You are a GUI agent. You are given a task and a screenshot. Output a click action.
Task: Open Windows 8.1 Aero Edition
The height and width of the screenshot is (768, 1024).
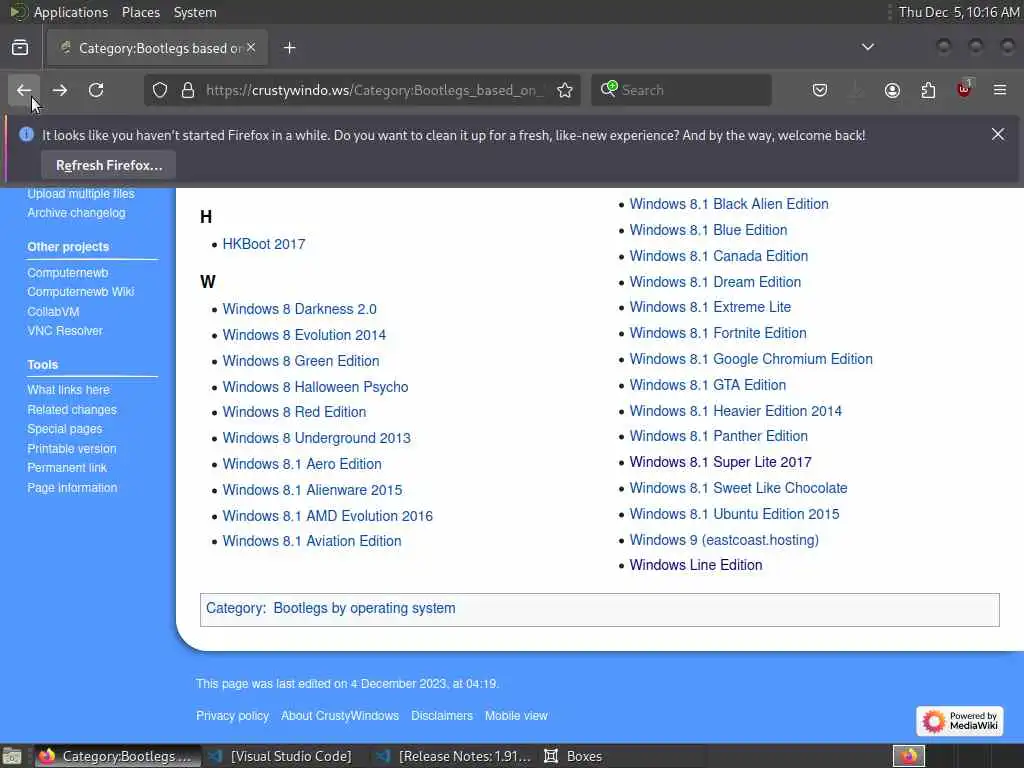pos(302,464)
